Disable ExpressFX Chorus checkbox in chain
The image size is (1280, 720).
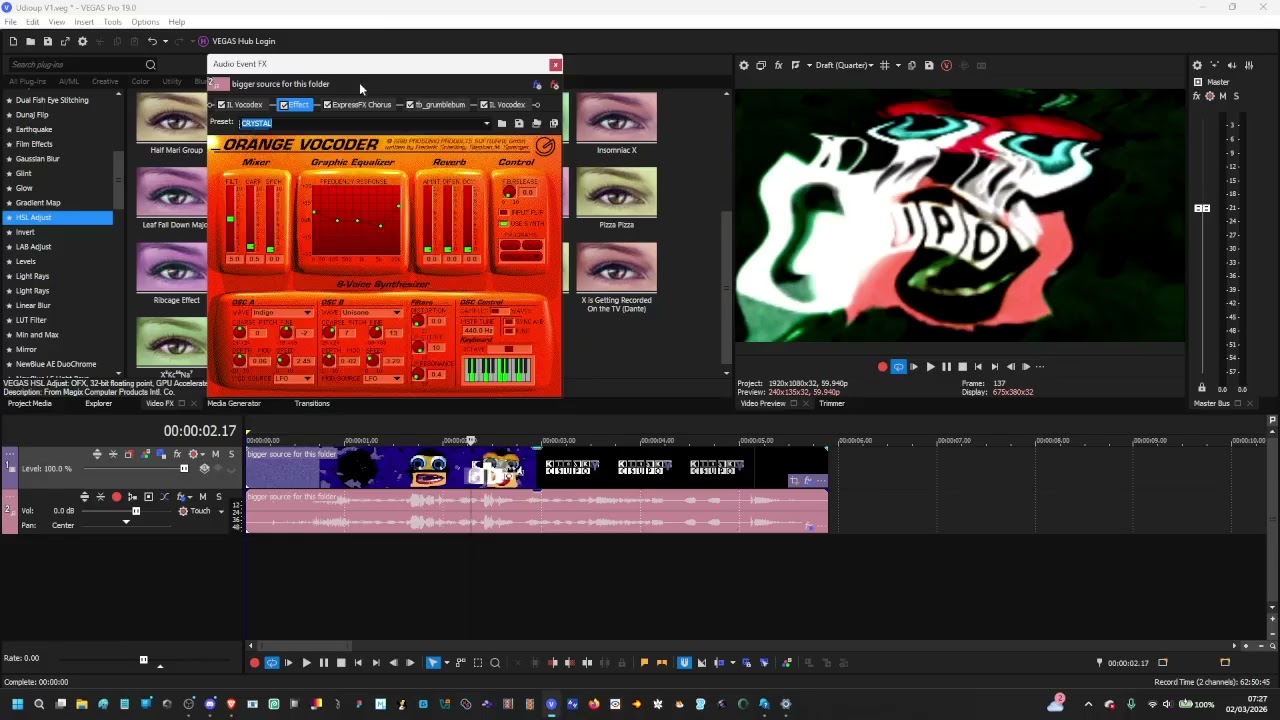coord(327,104)
